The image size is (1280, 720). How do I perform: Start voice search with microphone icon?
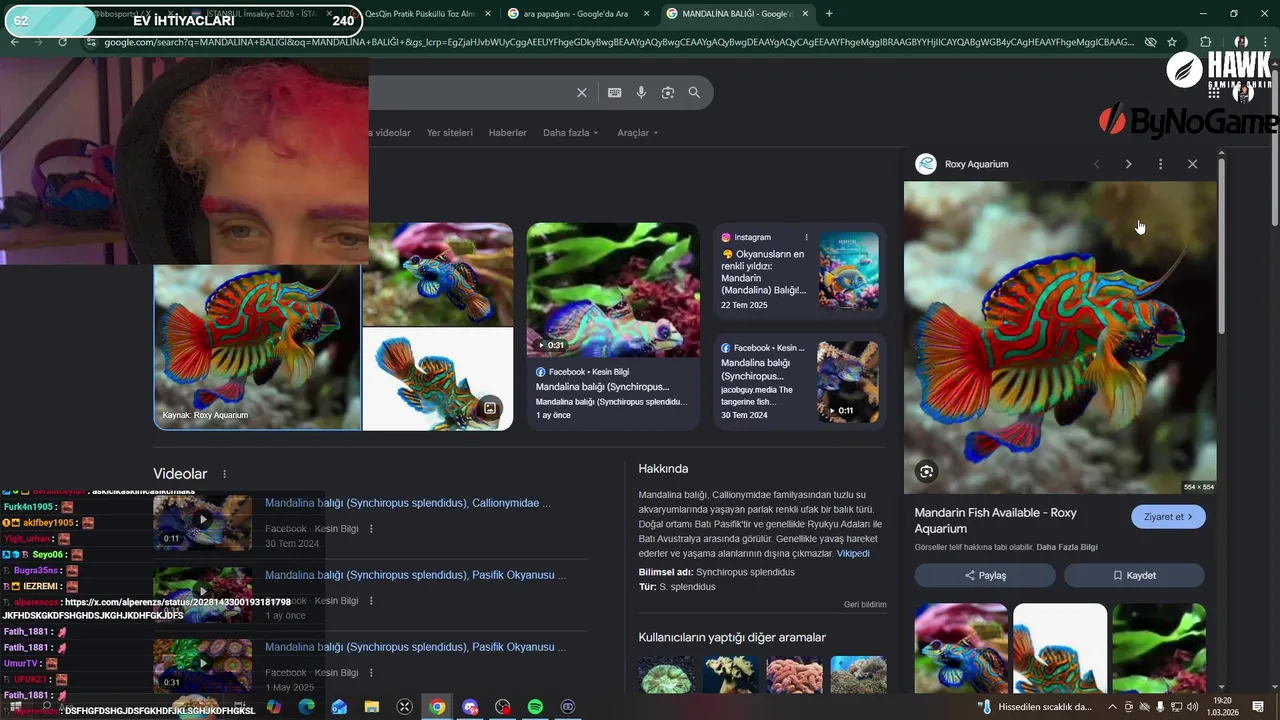(x=641, y=92)
